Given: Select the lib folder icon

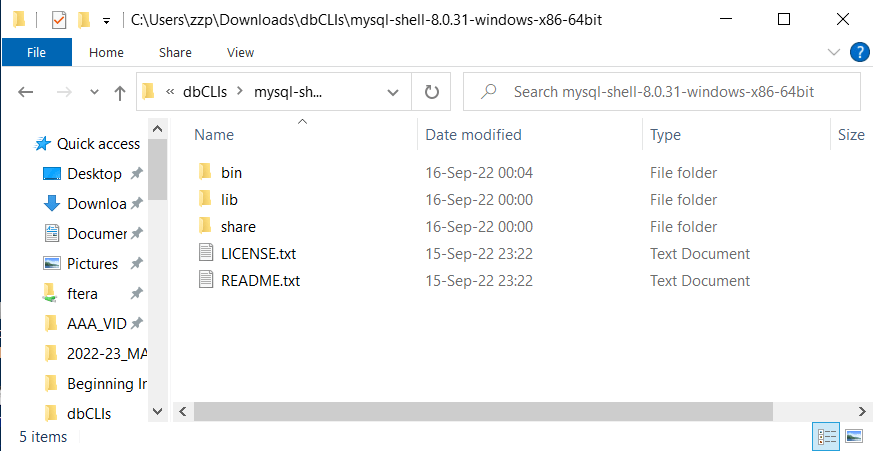Looking at the screenshot, I should pyautogui.click(x=205, y=198).
